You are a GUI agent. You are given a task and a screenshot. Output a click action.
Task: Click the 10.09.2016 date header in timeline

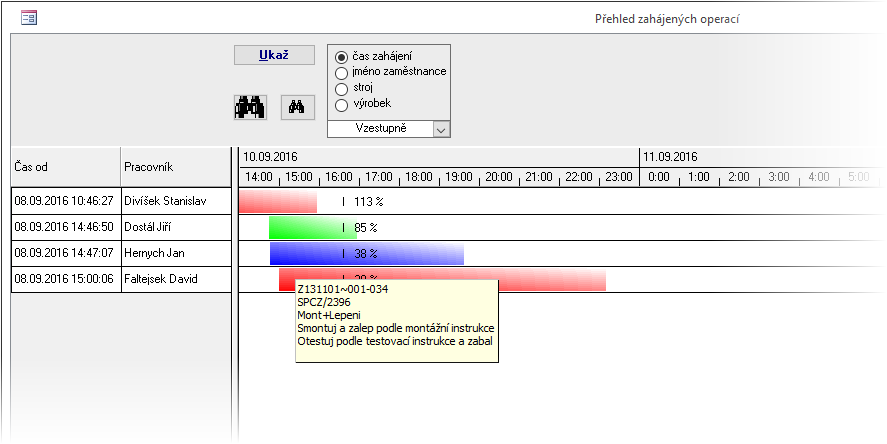[271, 157]
